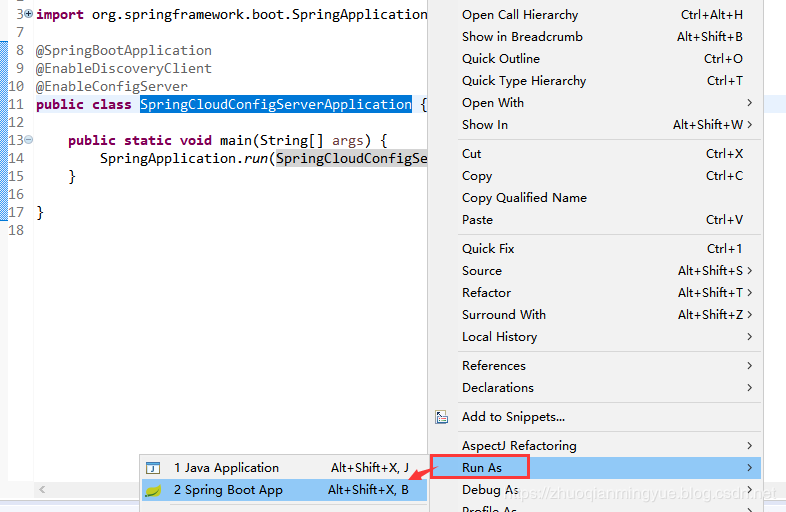Open the Open With submenu
The height and width of the screenshot is (512, 786).
click(596, 103)
